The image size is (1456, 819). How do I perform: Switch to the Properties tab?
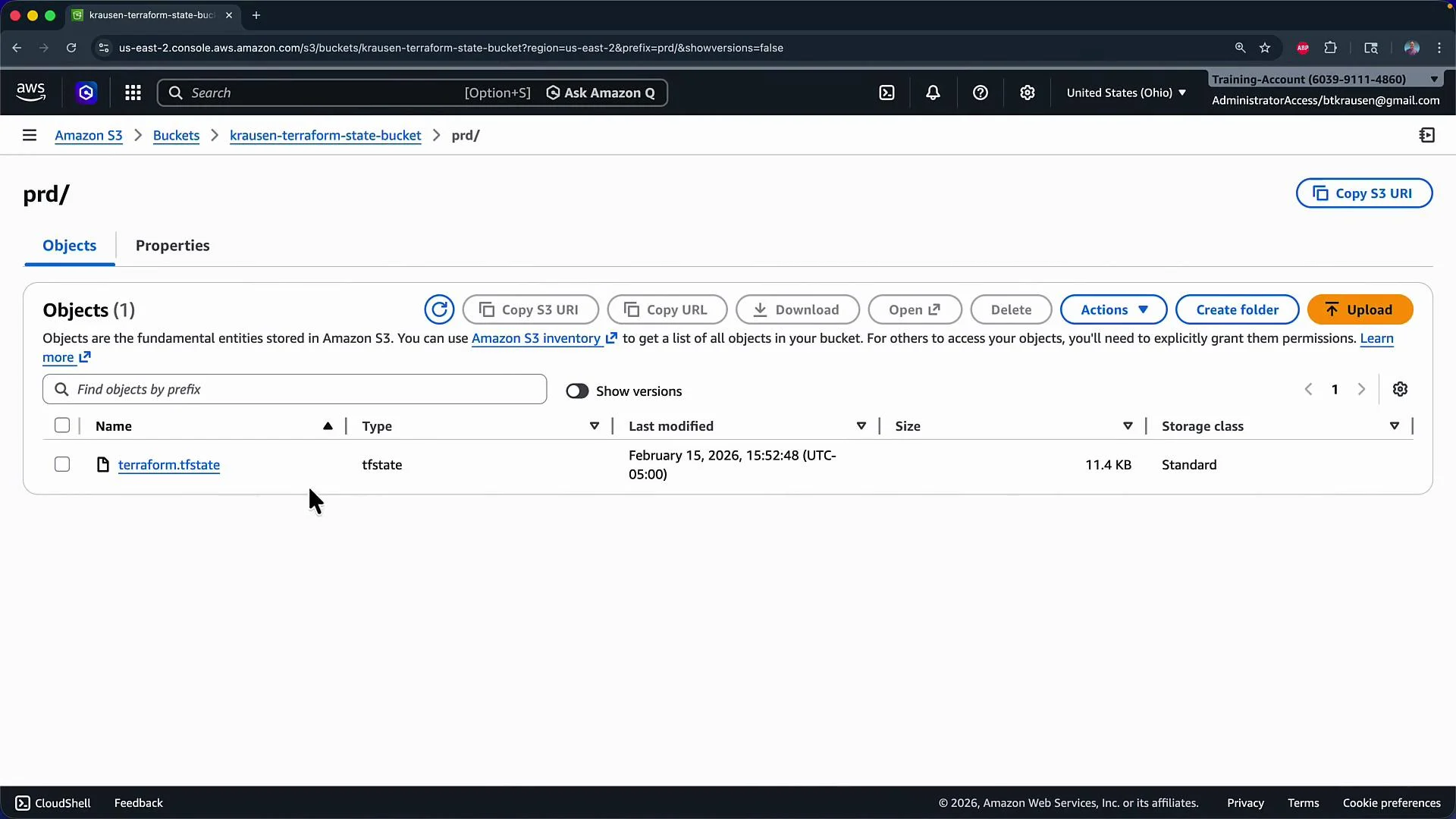click(x=173, y=246)
